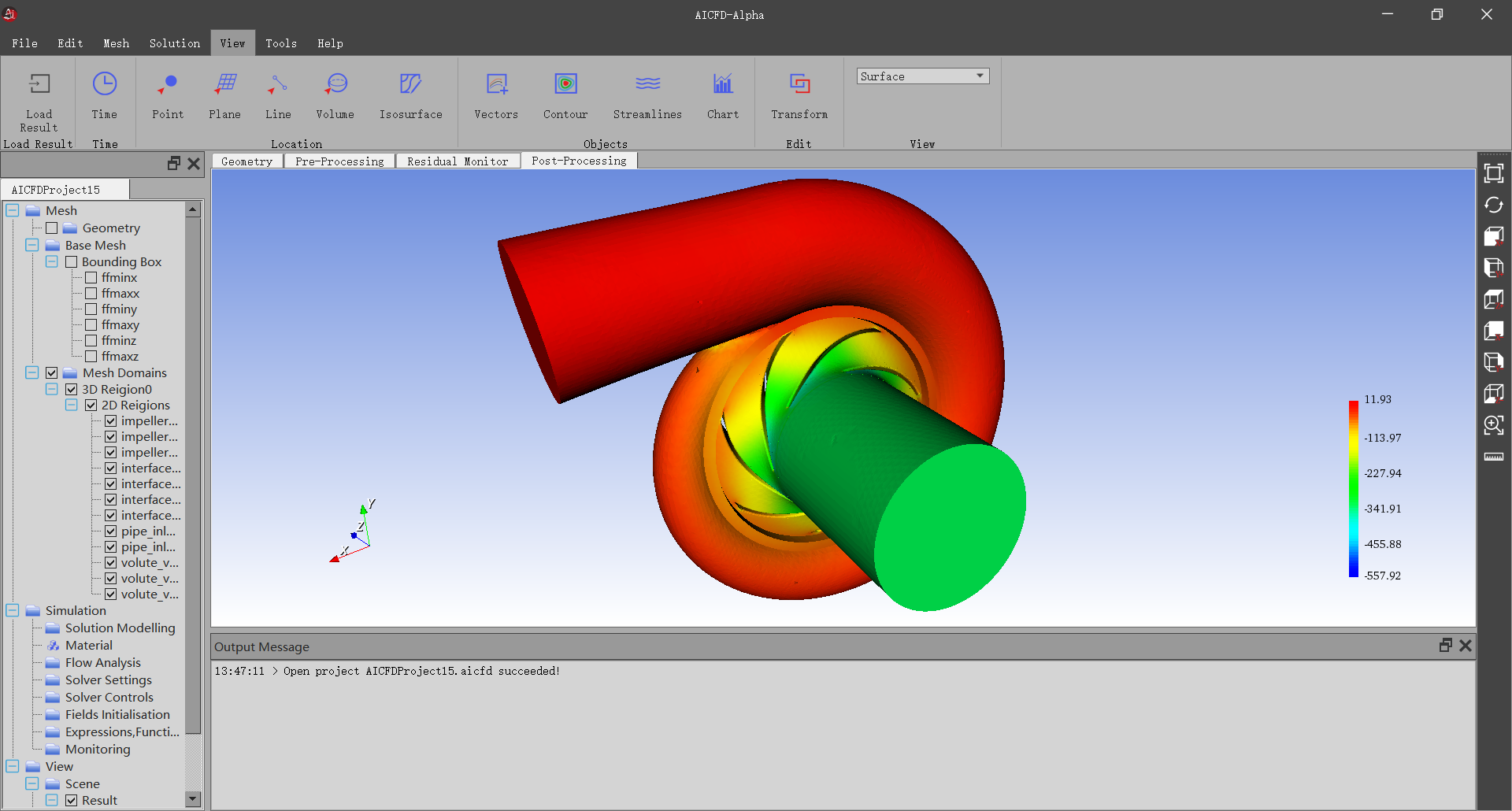Viewport: 1512px width, 811px height.
Task: Add Streamlines object
Action: click(x=647, y=84)
